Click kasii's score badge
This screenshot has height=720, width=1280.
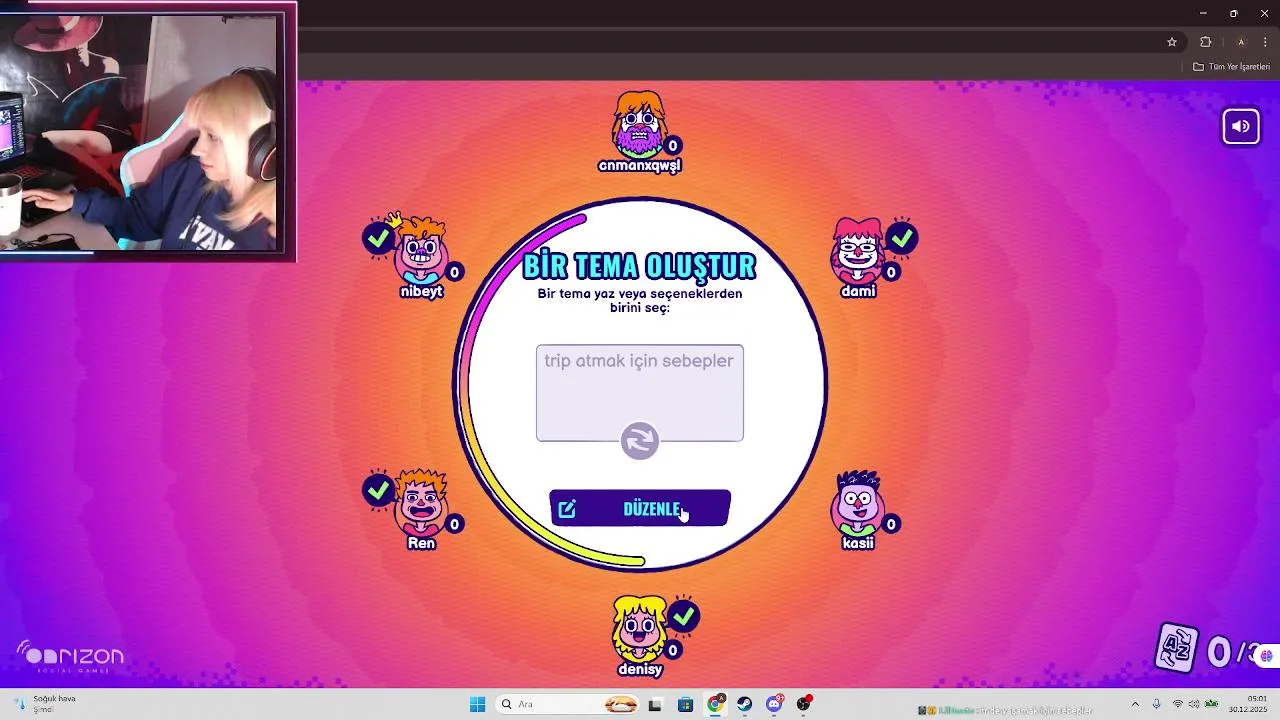pos(891,524)
